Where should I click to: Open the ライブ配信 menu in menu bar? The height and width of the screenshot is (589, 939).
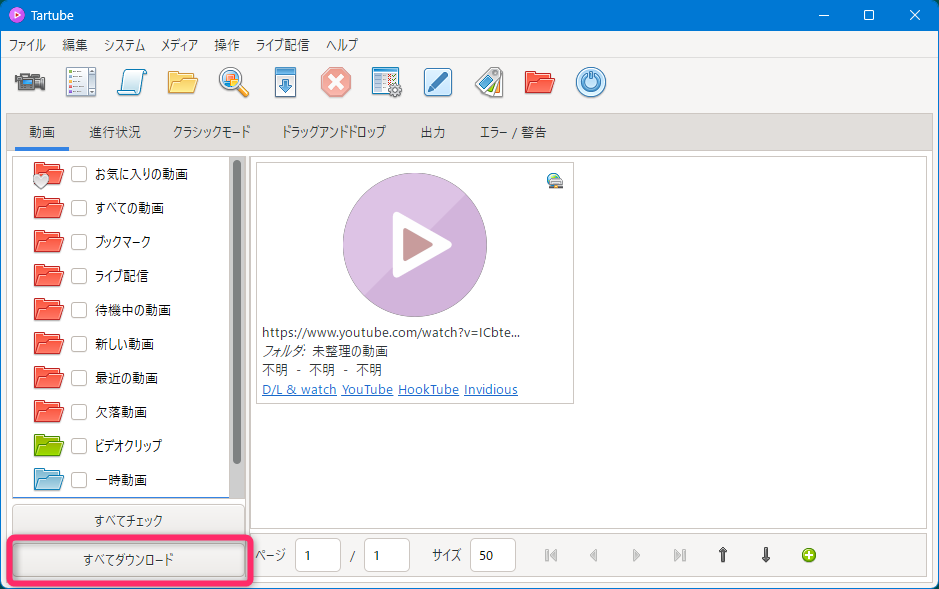pyautogui.click(x=282, y=45)
